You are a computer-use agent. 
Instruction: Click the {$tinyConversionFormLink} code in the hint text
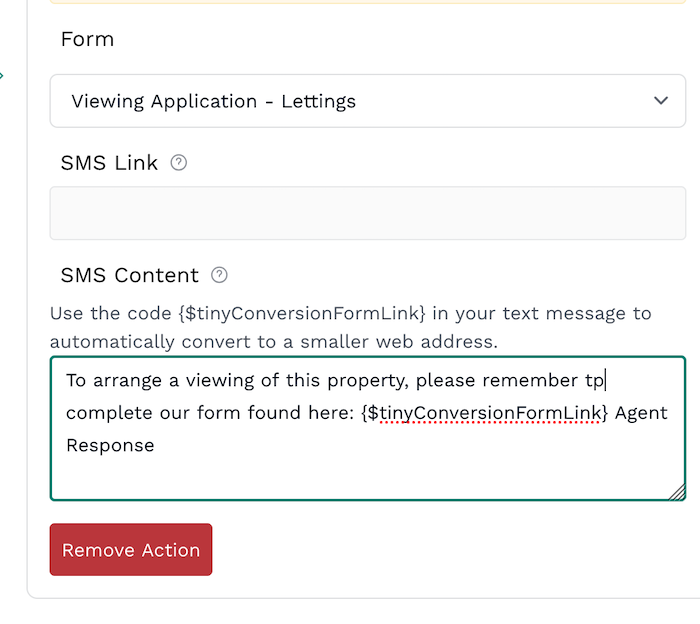pyautogui.click(x=302, y=313)
